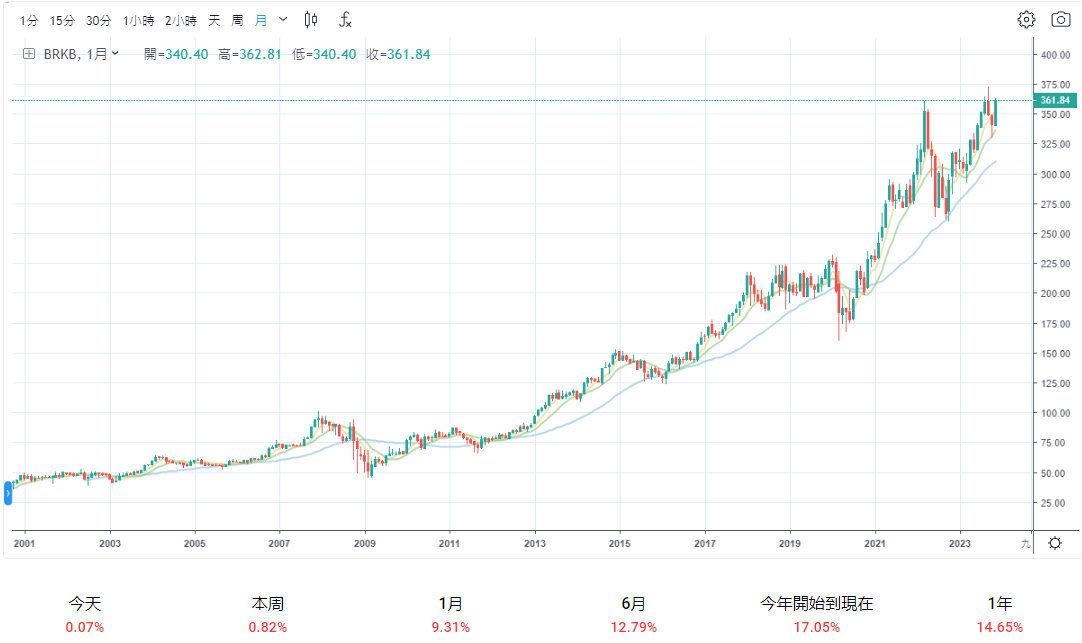Choose the 1小時 timeframe
This screenshot has width=1082, height=643.
[139, 20]
